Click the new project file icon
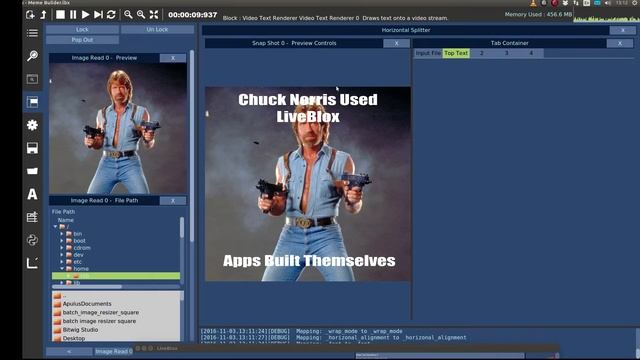Image resolution: width=640 pixels, height=360 pixels. click(30, 15)
